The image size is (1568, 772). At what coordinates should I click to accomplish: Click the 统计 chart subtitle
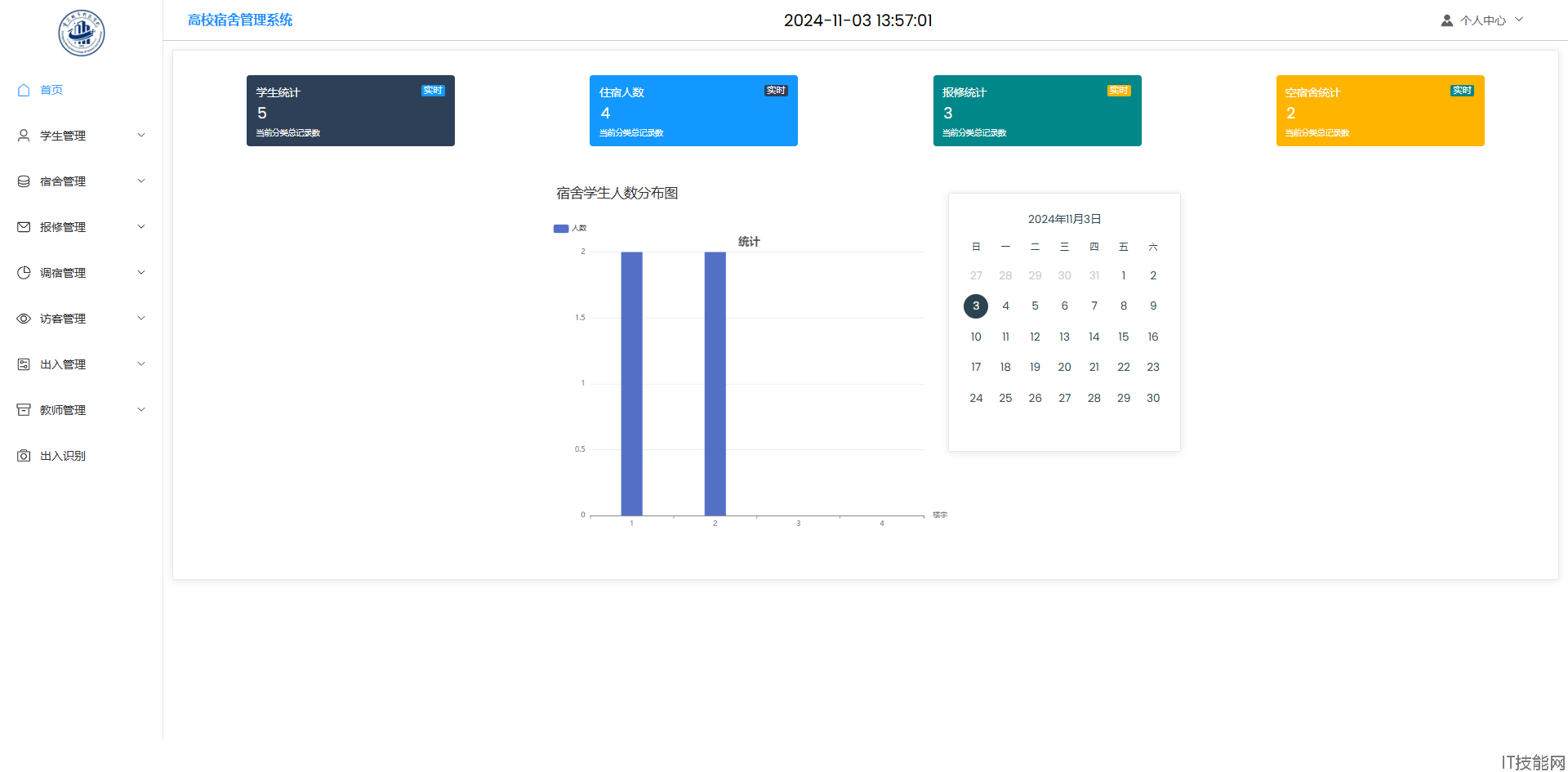[x=749, y=242]
